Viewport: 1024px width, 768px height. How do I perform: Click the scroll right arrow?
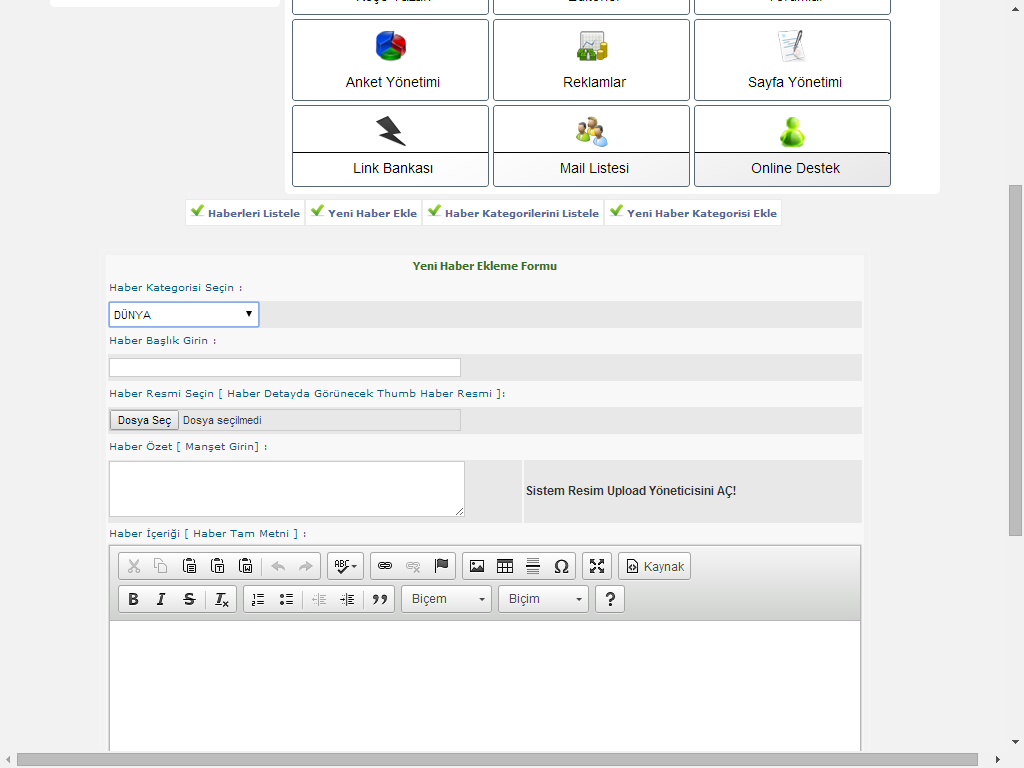pyautogui.click(x=997, y=760)
